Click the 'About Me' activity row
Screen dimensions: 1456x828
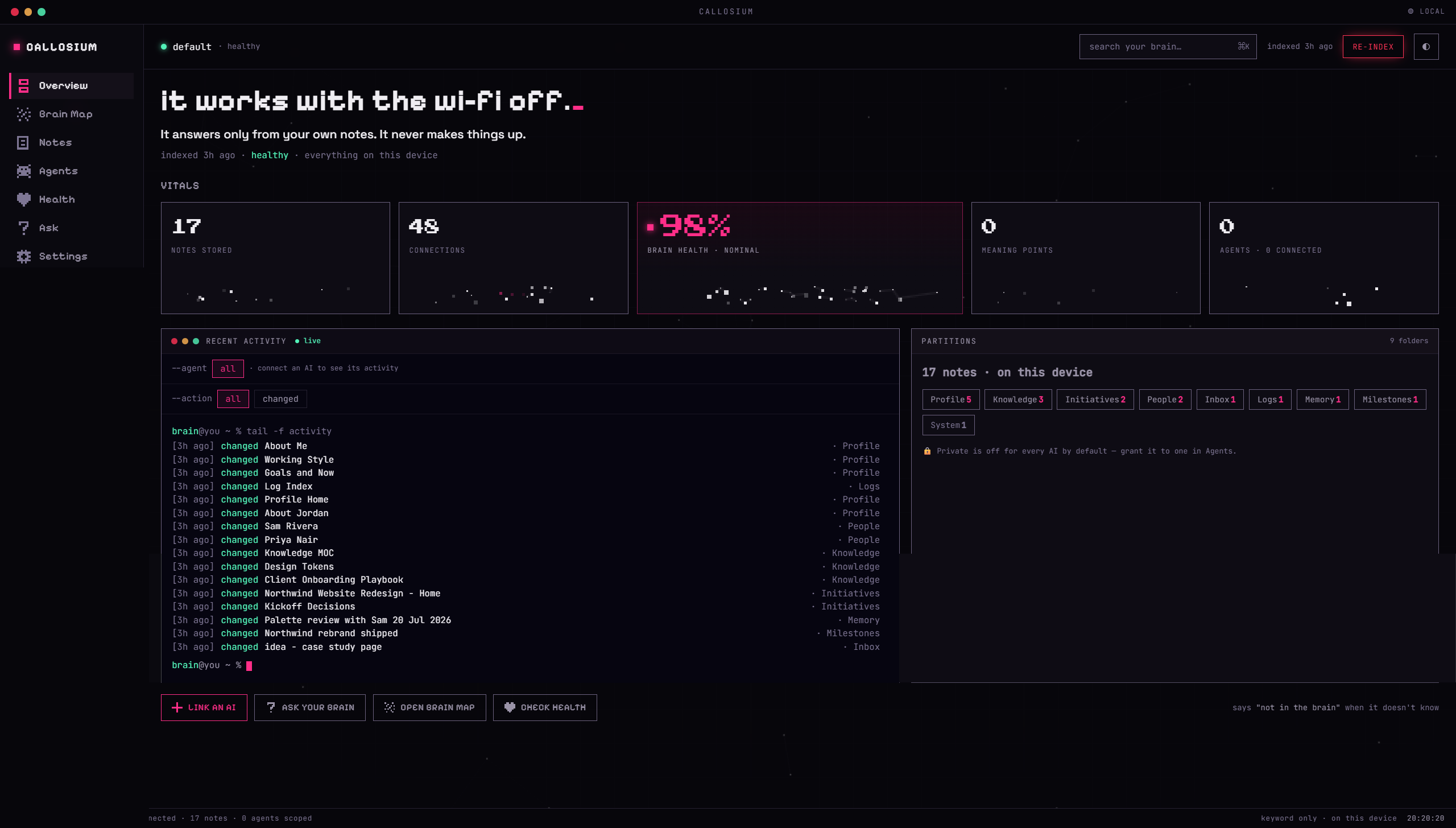(526, 446)
